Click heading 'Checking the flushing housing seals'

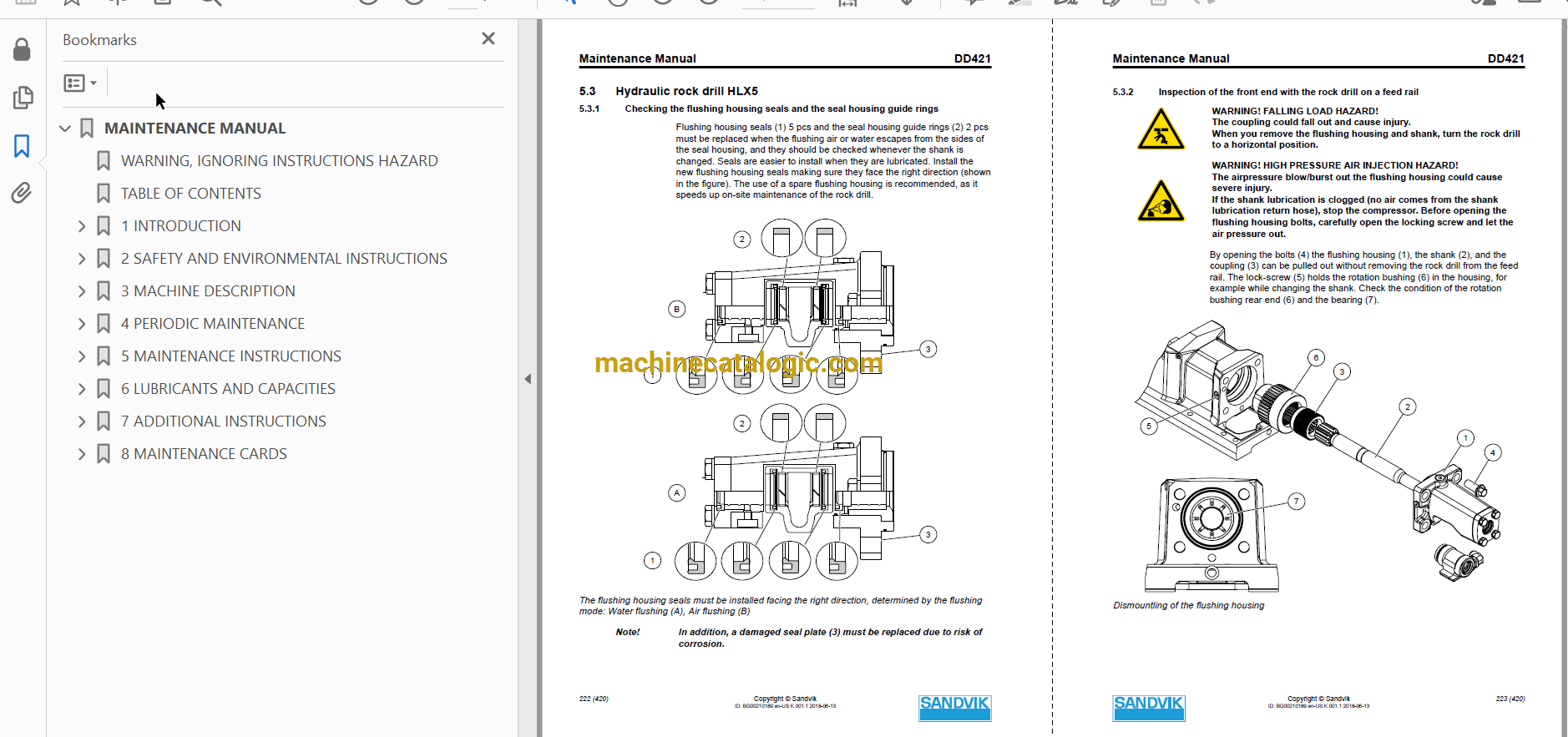pos(781,109)
